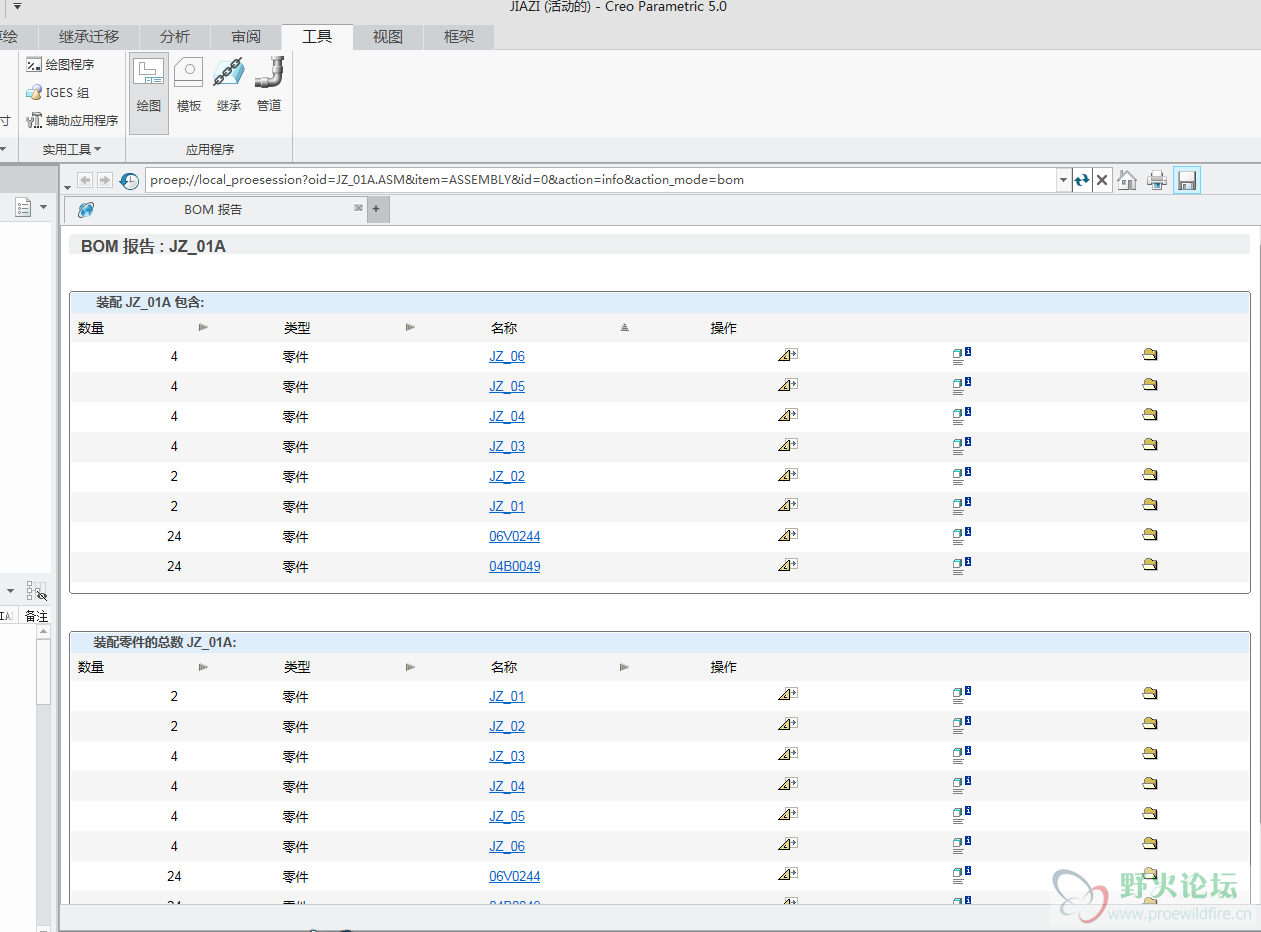This screenshot has width=1261, height=932.
Task: Open JZ_05 folder icon in 总数 table
Action: tap(1150, 815)
